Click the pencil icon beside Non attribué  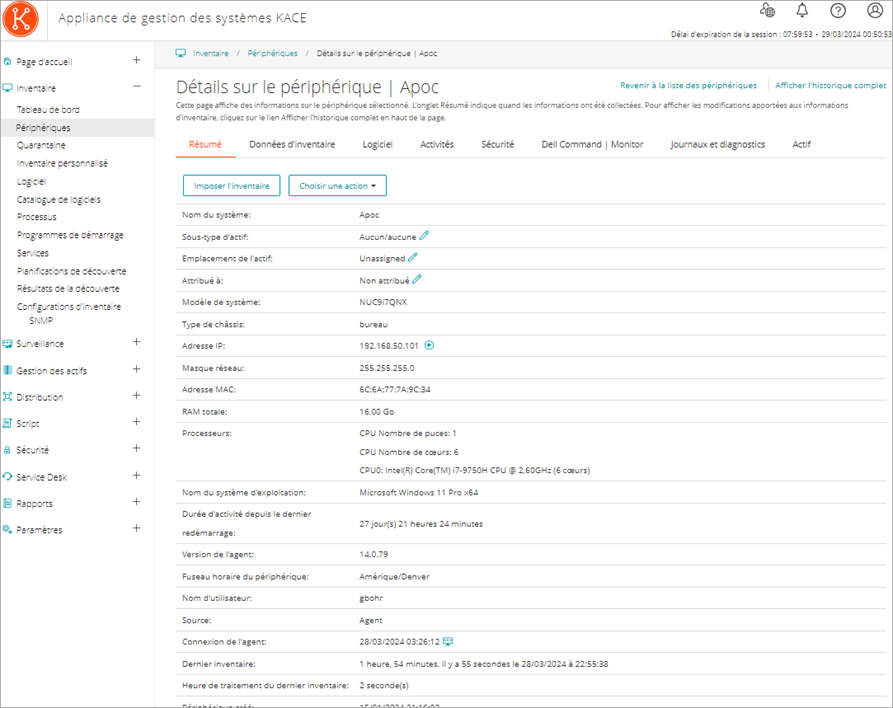tap(417, 280)
